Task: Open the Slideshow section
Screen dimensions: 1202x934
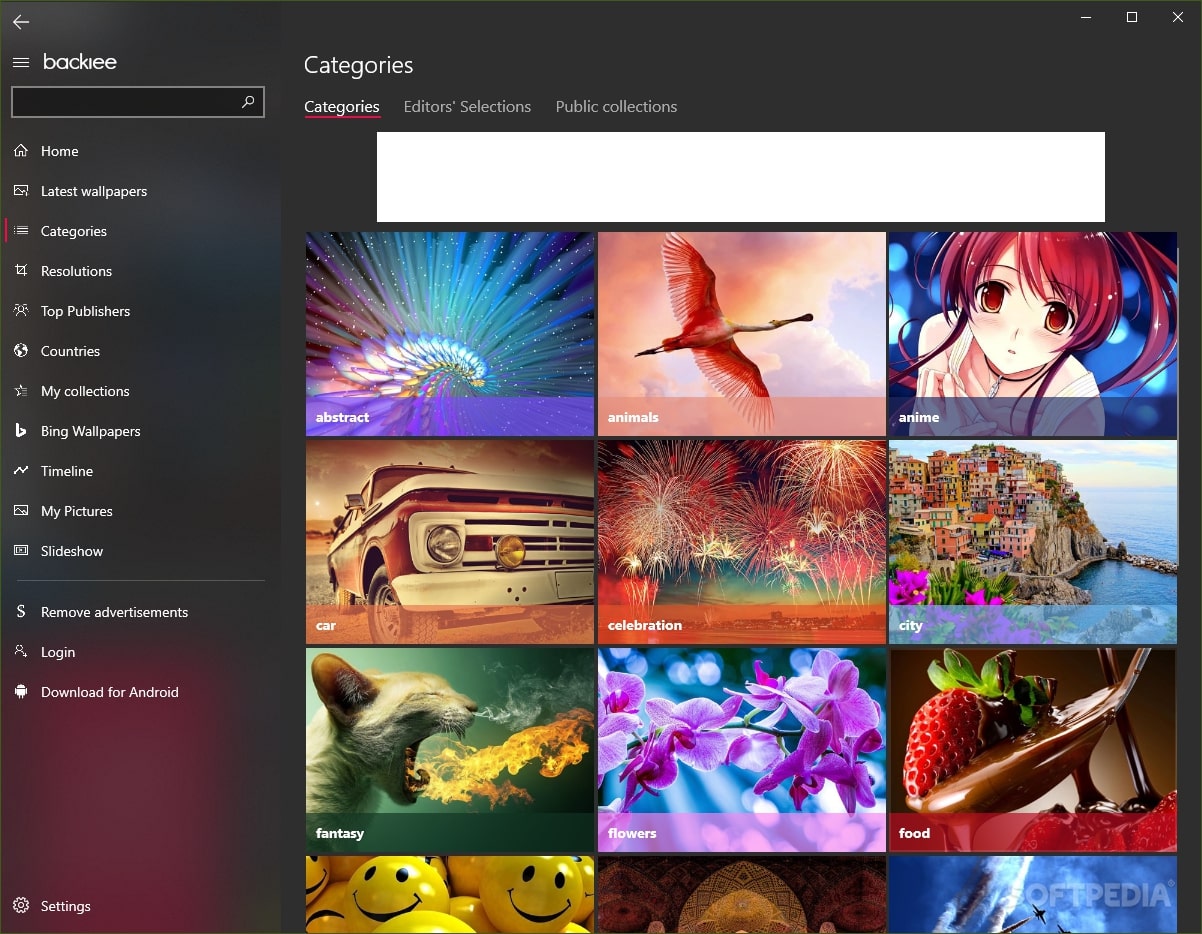Action: 71,551
